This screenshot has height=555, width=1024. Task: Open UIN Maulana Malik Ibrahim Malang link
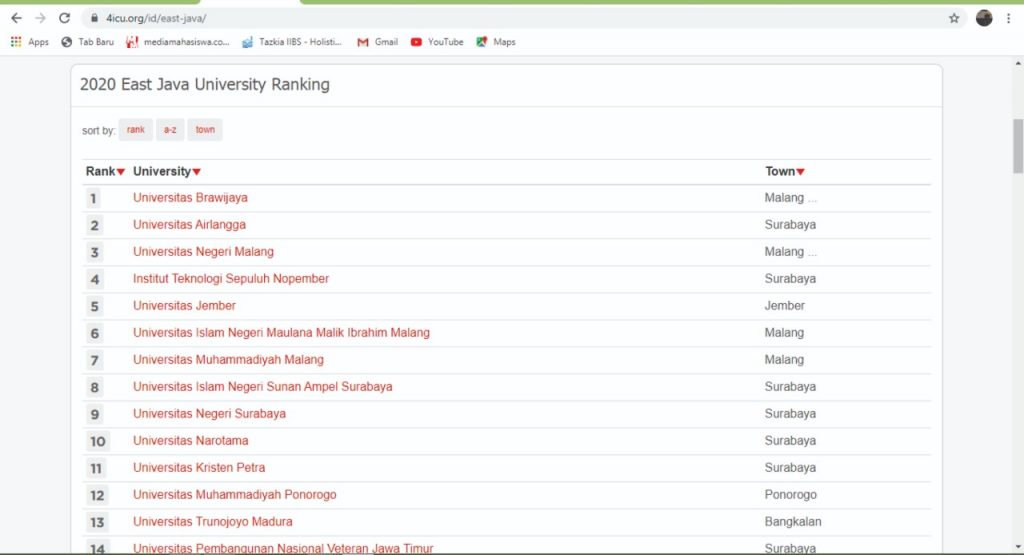coord(281,333)
